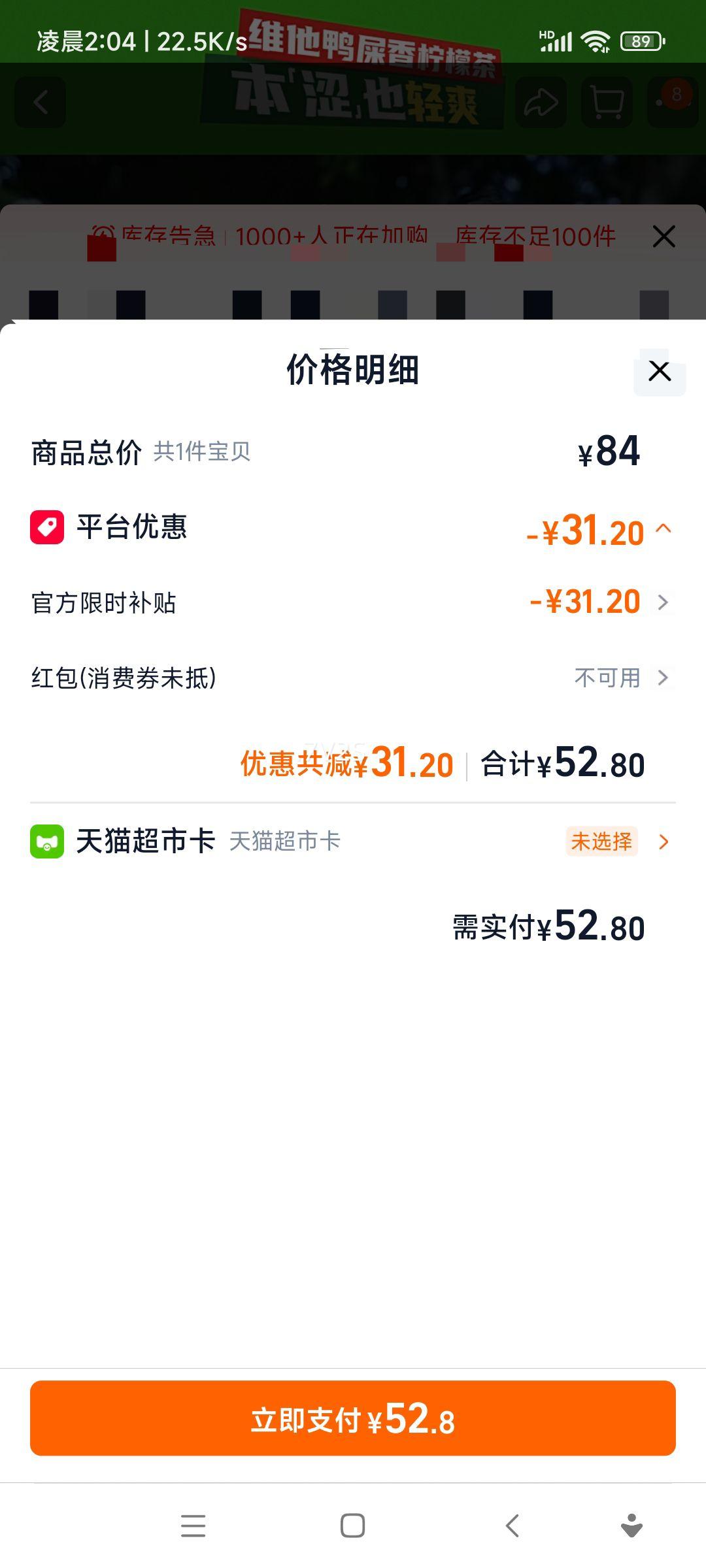Close the 价格明细 price detail sheet

click(x=660, y=371)
